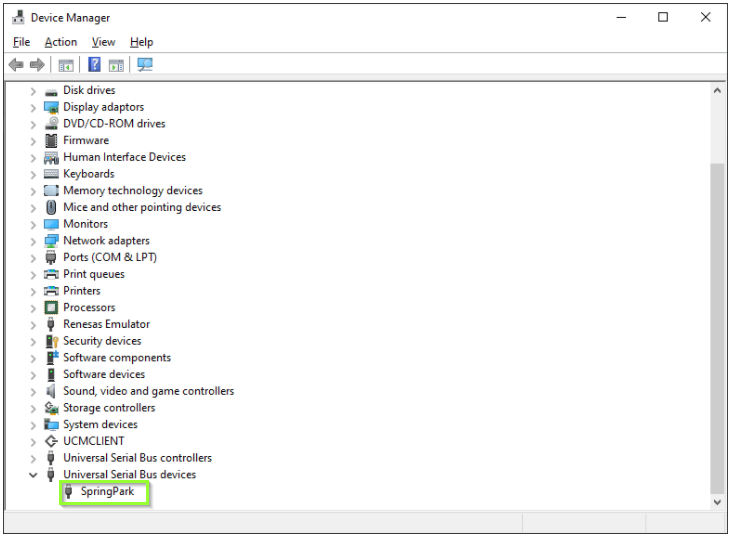Expand the Processors node

tap(33, 309)
